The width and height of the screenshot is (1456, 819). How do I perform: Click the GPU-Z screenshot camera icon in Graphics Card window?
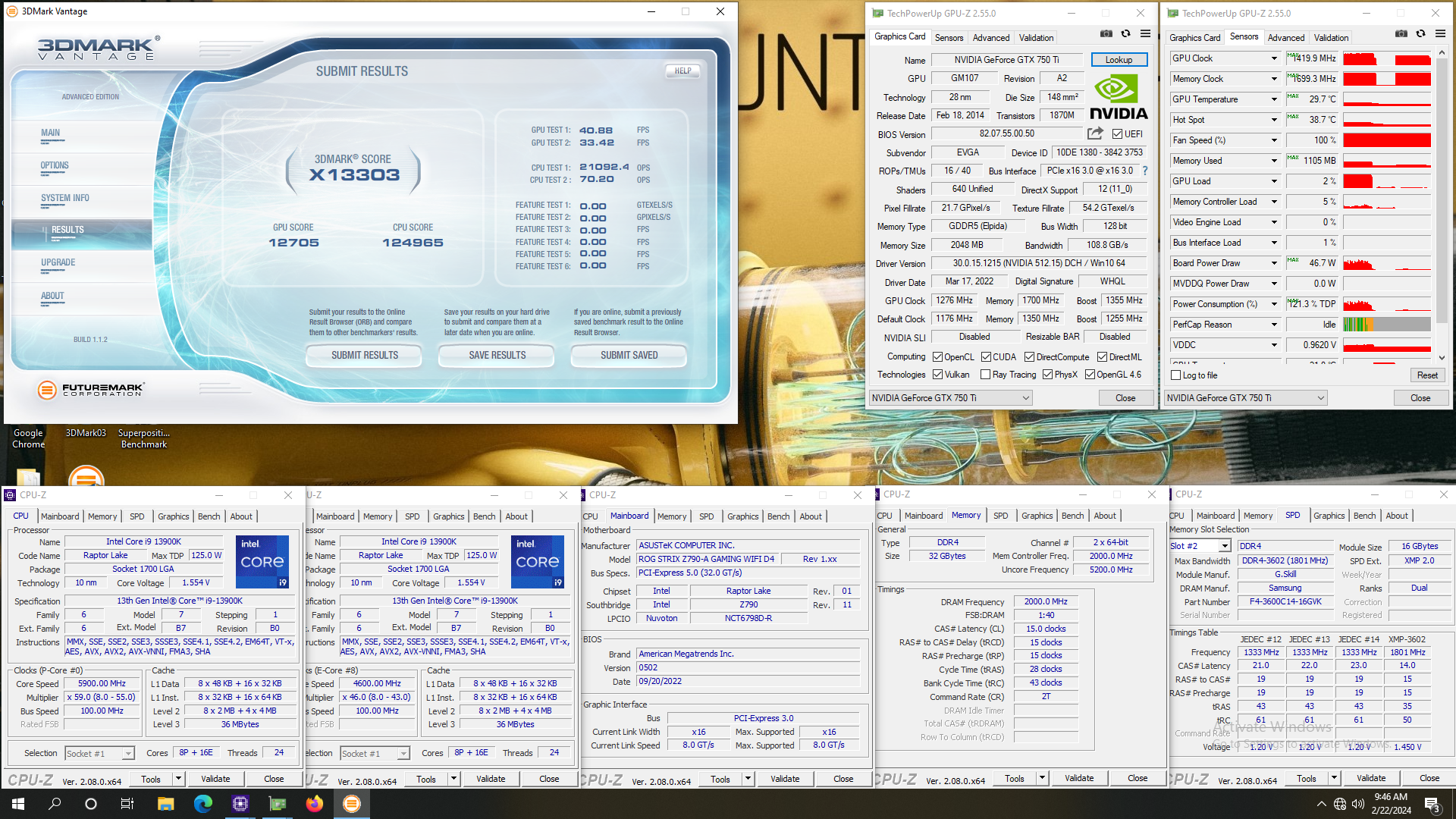point(1106,34)
